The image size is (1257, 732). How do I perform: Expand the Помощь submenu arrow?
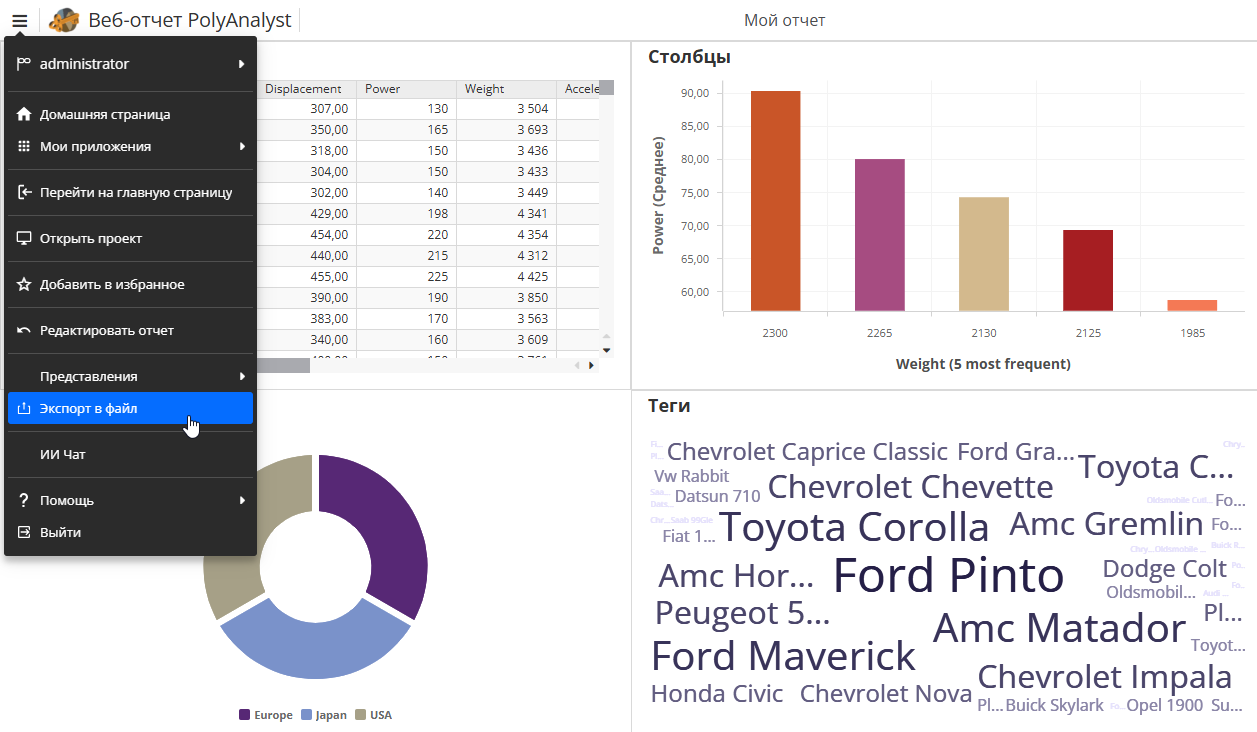(242, 500)
